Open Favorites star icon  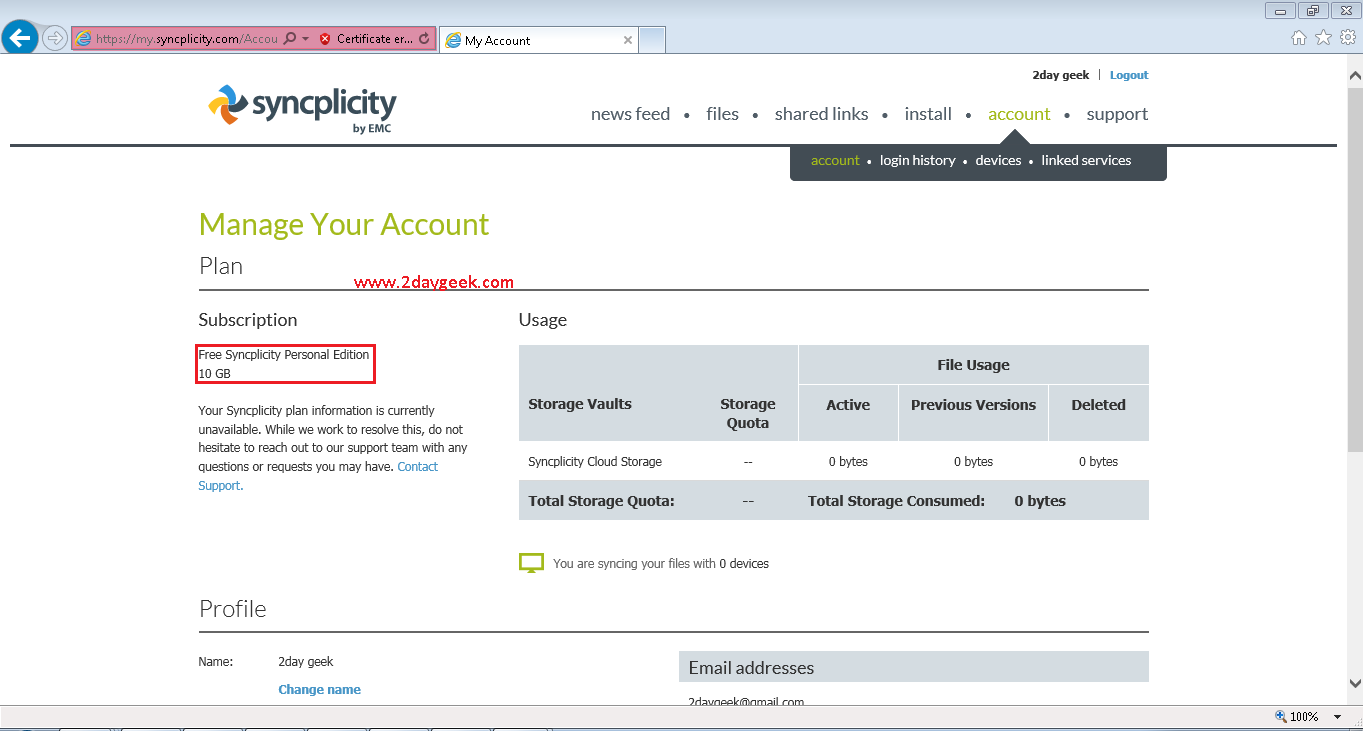click(x=1323, y=38)
